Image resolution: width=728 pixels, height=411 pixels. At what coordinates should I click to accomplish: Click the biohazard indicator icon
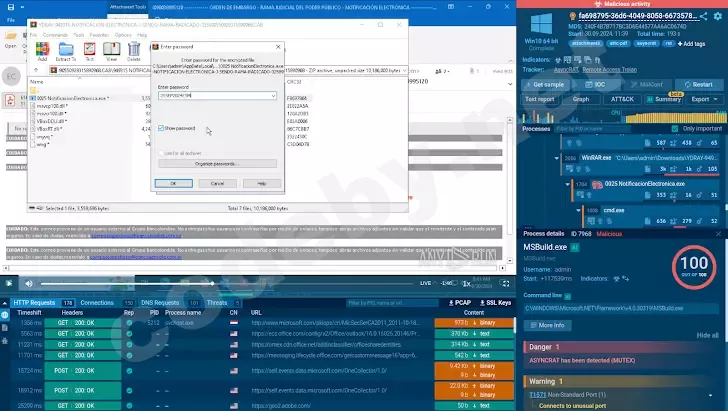coord(558,60)
